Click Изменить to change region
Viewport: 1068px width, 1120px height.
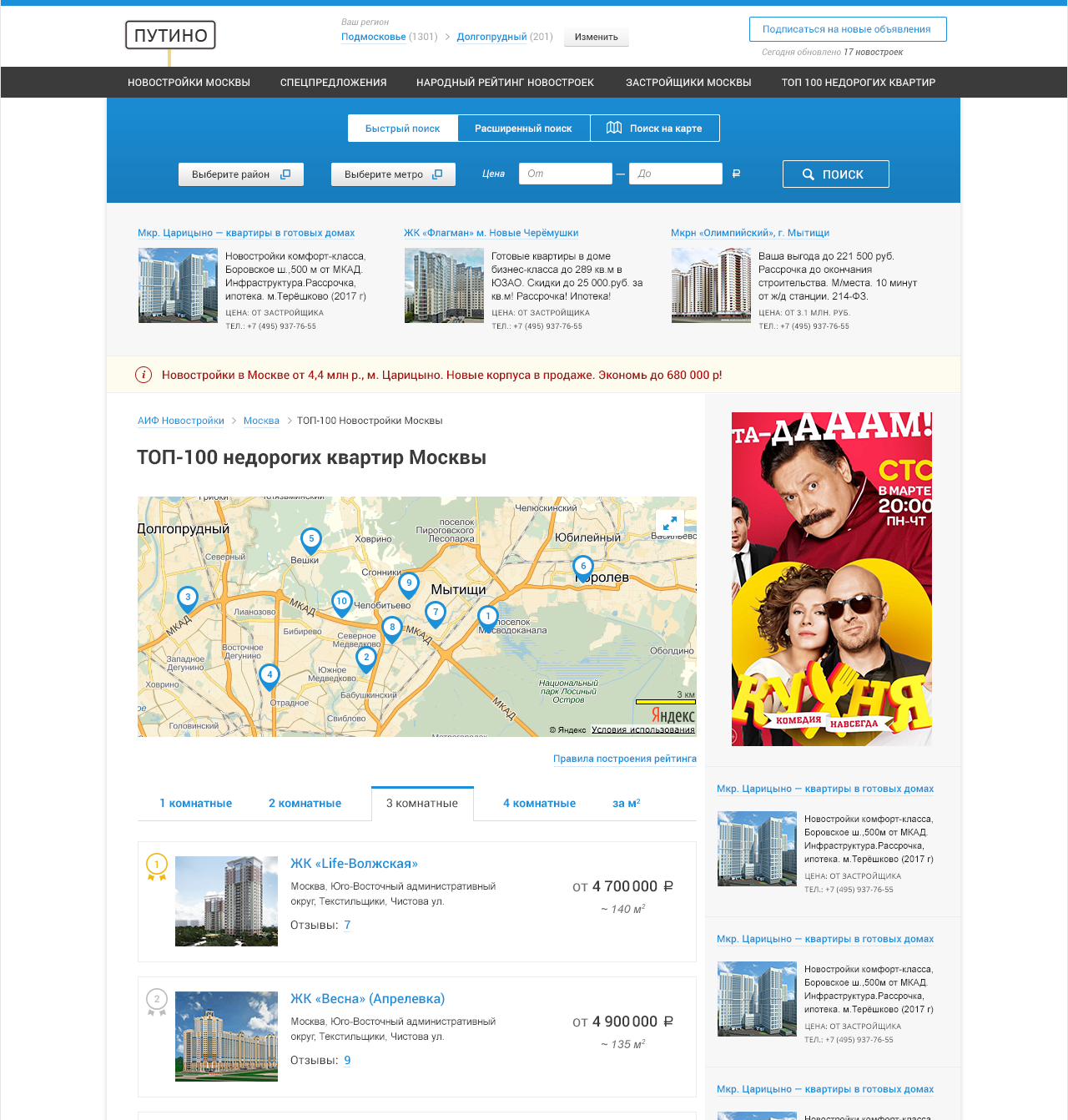[597, 37]
